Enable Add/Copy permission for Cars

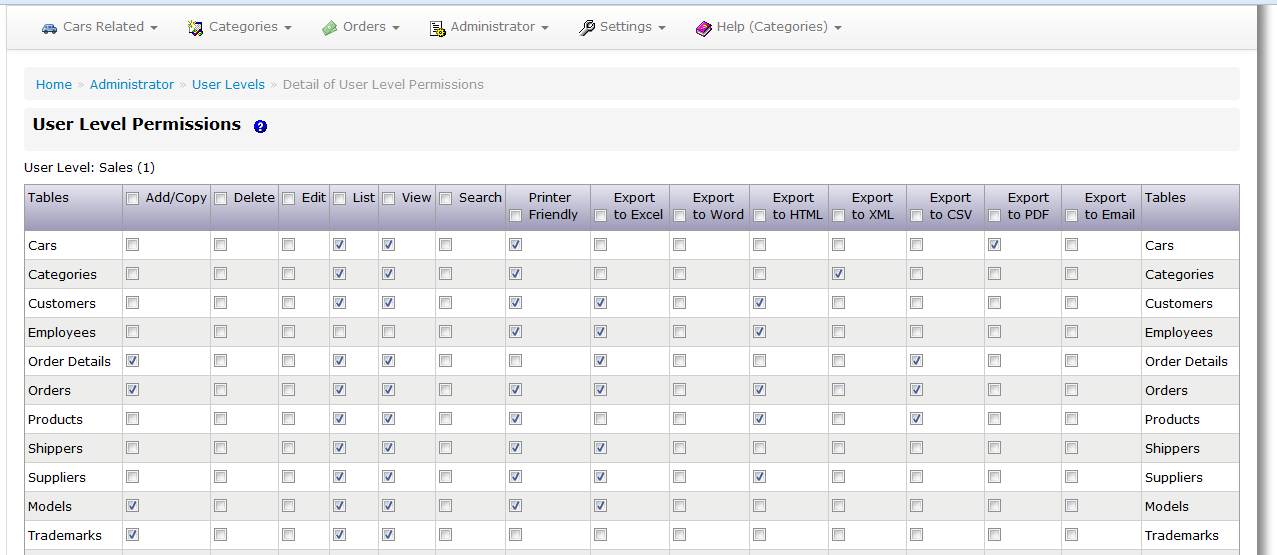tap(133, 245)
